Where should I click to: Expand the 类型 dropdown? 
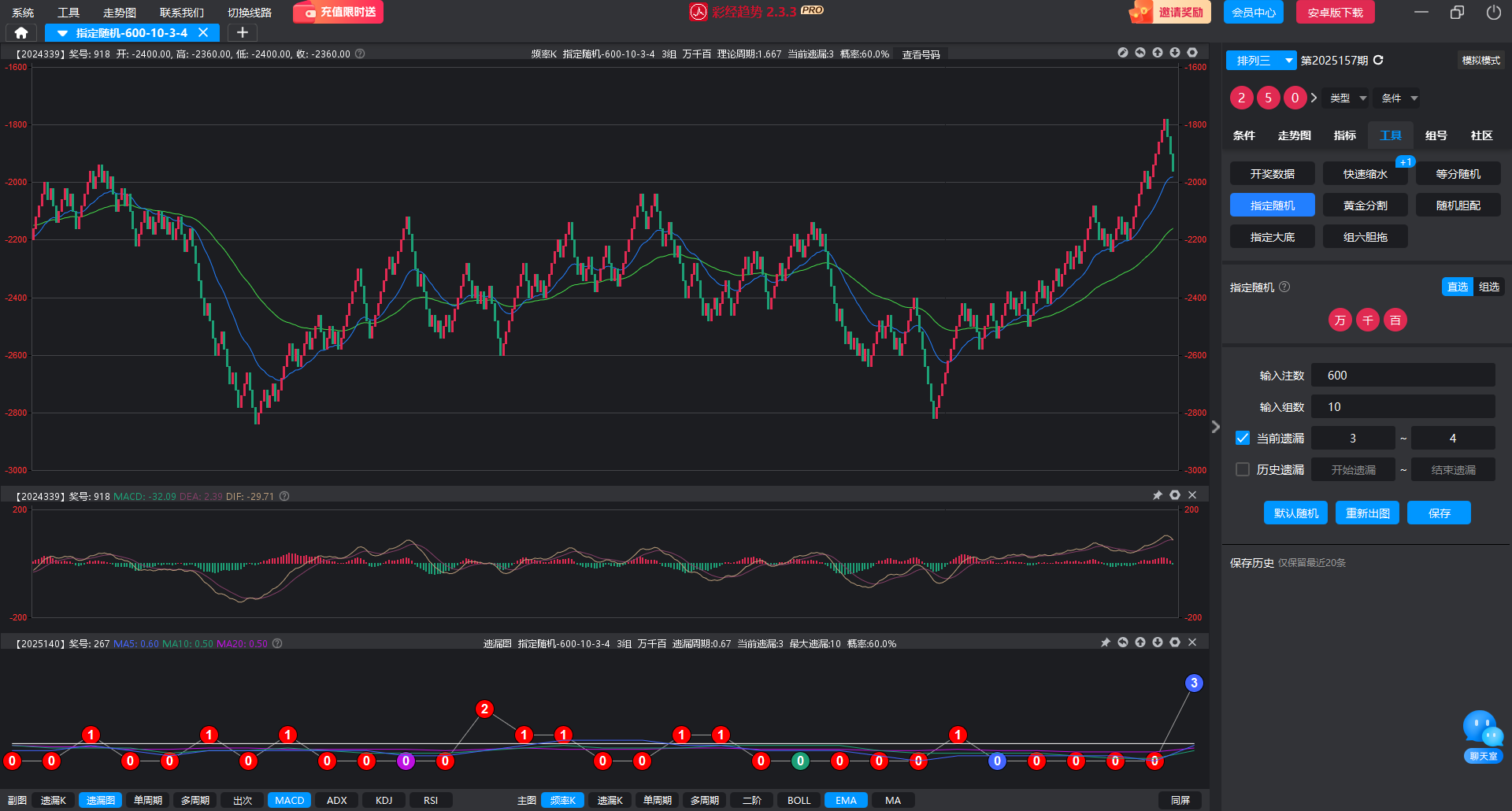click(1347, 98)
